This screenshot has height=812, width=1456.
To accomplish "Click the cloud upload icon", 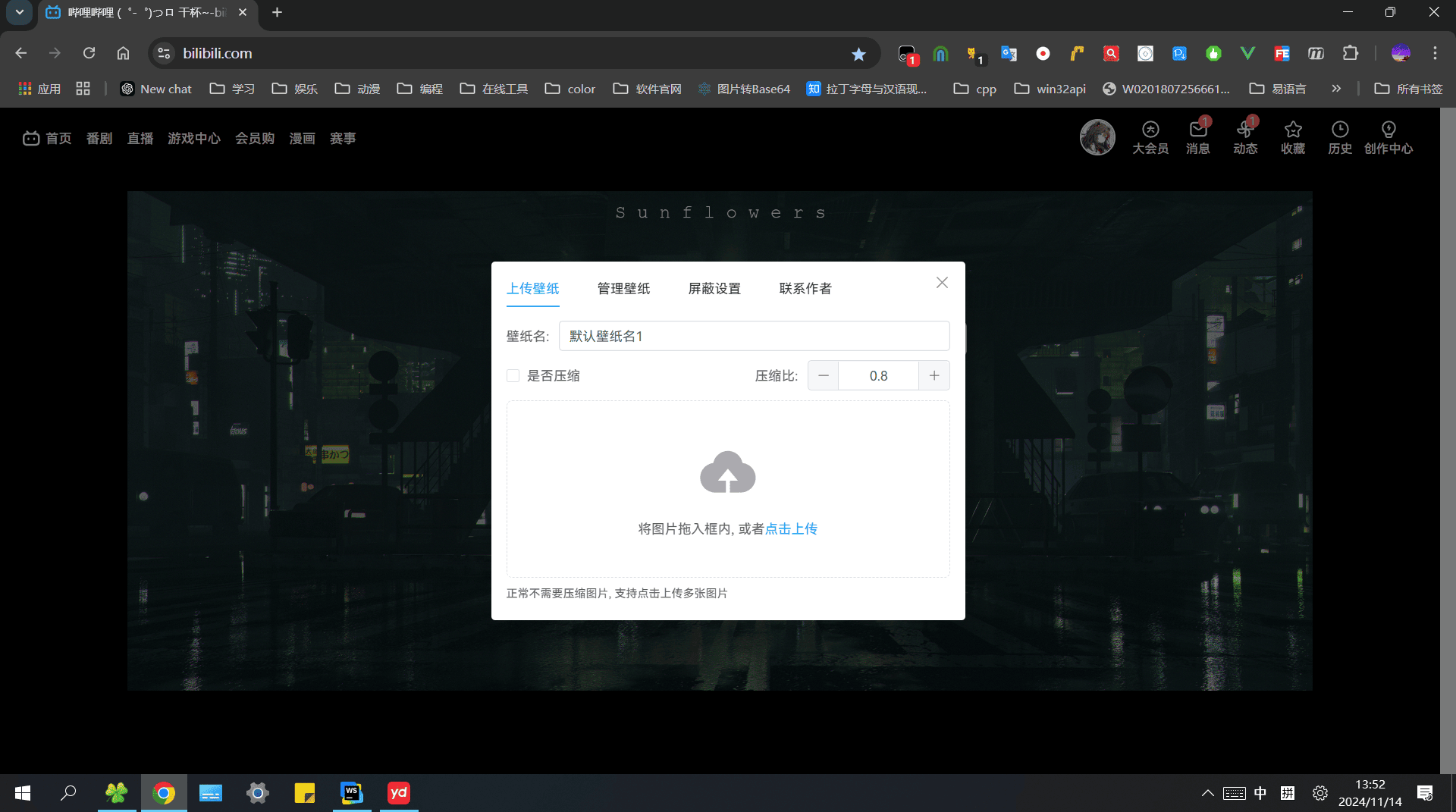I will [727, 472].
